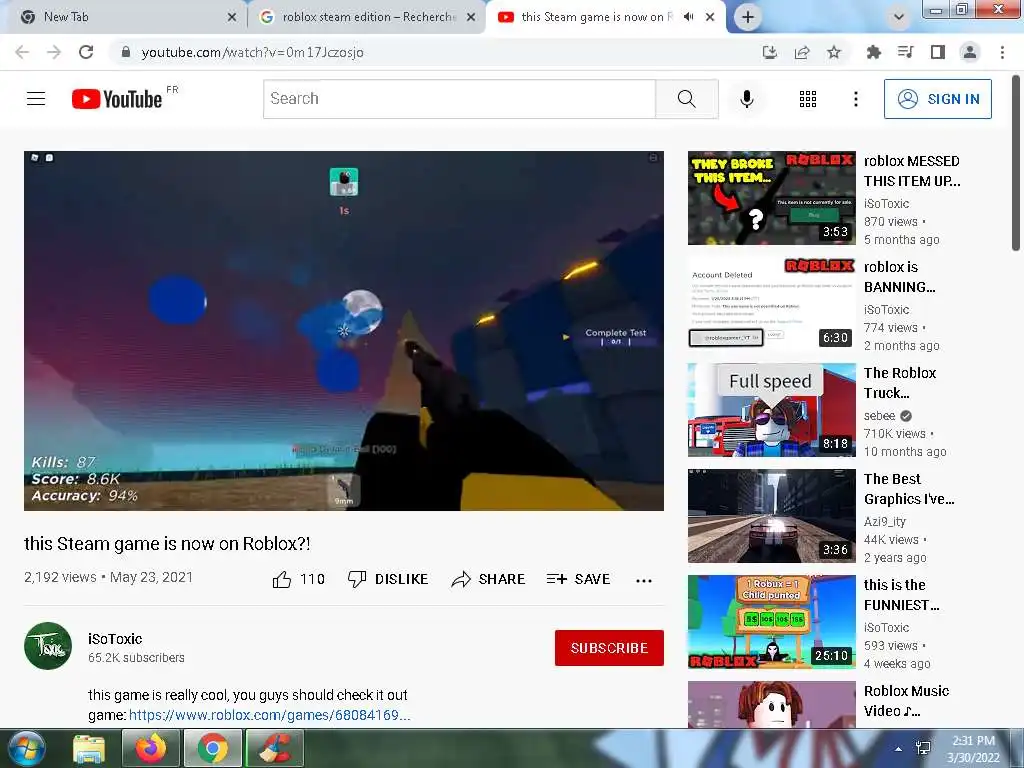This screenshot has width=1024, height=768.
Task: Switch to roblox steam edition Google tab
Action: (x=369, y=17)
